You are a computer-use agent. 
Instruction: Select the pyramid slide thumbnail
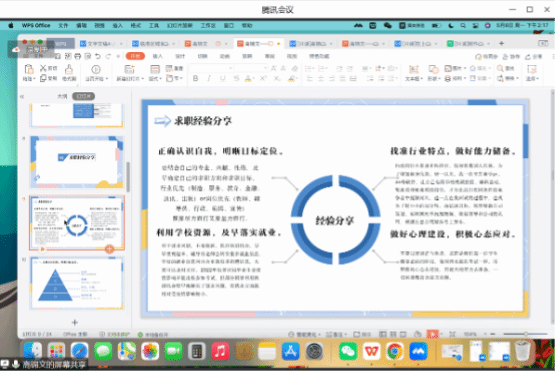point(77,283)
